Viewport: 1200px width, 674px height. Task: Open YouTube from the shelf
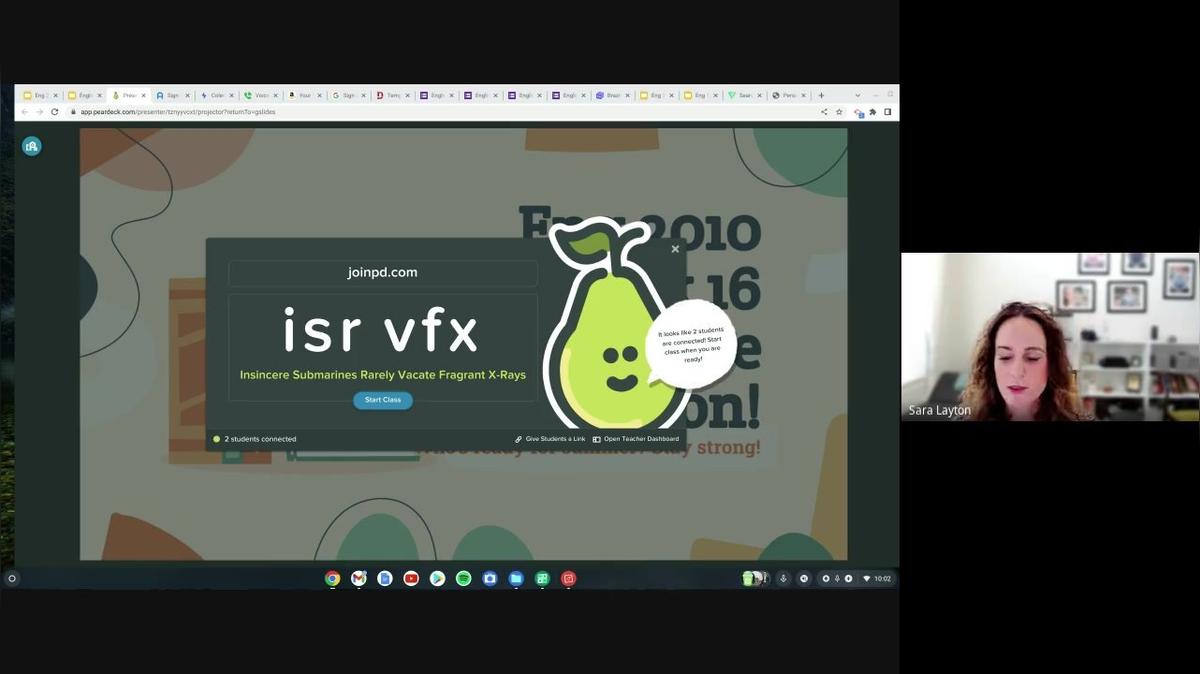pyautogui.click(x=411, y=578)
